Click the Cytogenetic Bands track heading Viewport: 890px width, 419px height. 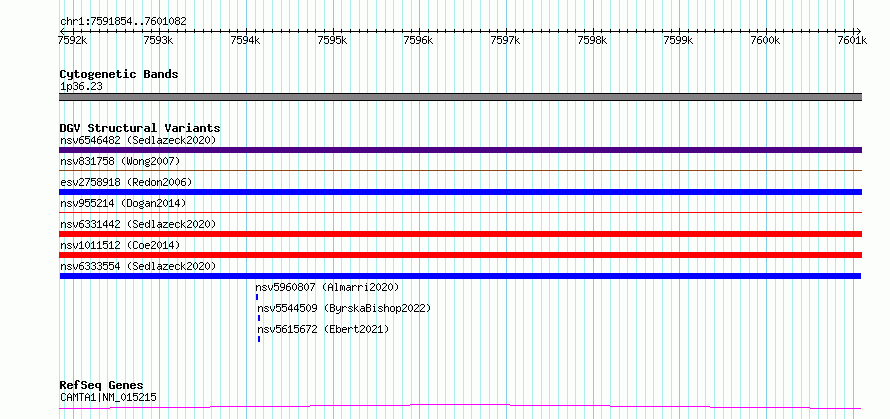click(x=119, y=74)
